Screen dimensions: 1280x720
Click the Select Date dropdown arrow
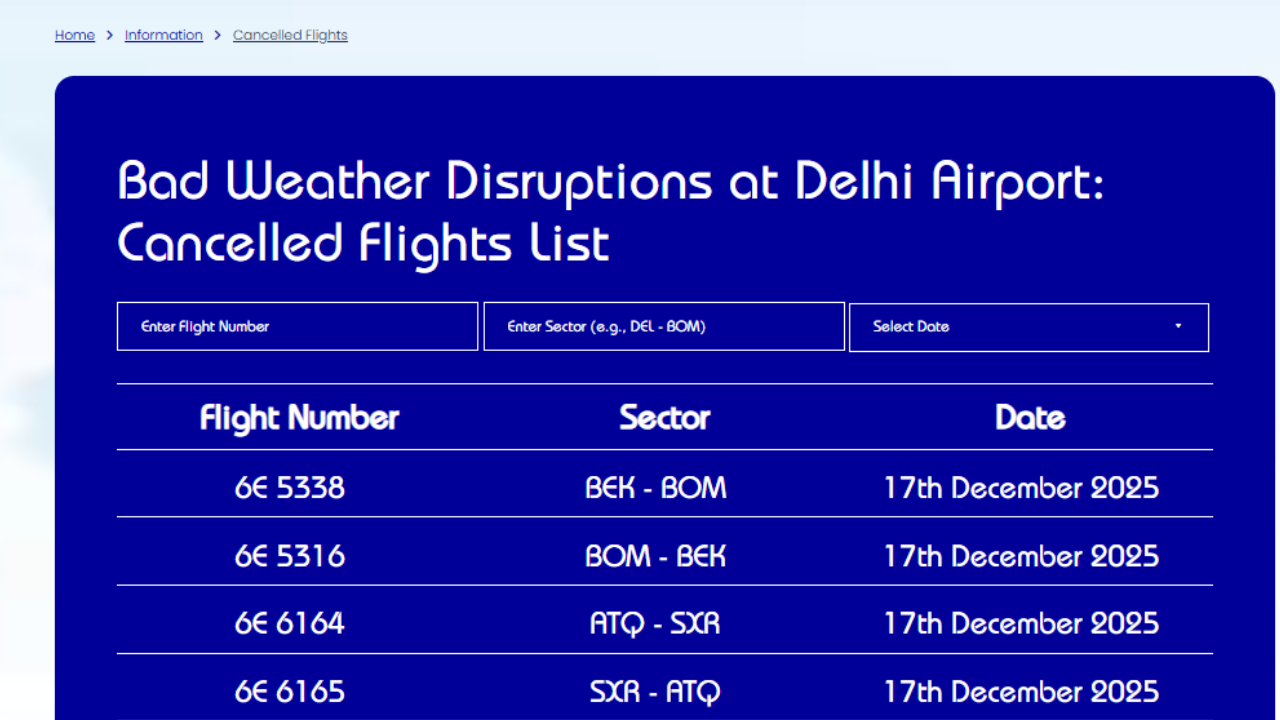[x=1178, y=327]
